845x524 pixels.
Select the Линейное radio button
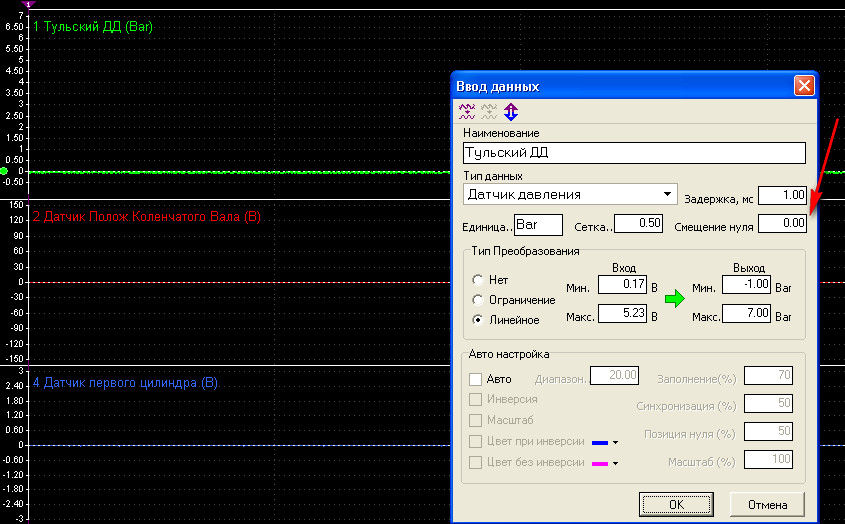pyautogui.click(x=477, y=320)
